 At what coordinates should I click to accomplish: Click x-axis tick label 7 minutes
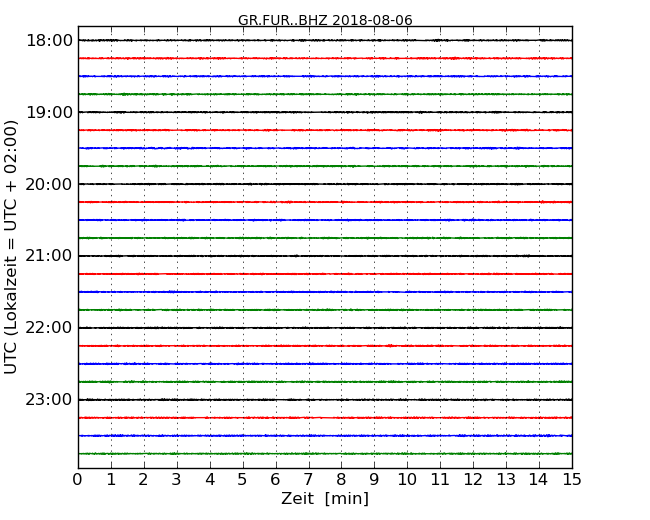308,479
